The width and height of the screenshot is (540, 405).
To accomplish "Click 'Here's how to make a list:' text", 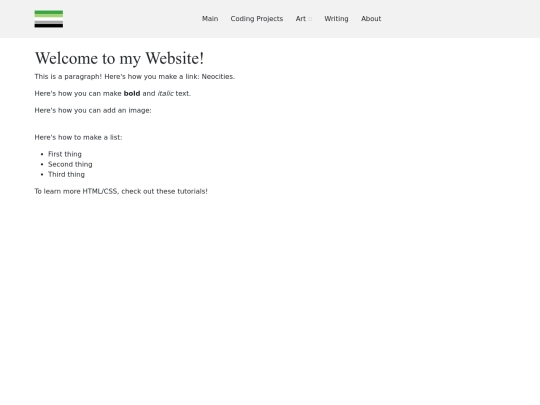I will click(x=78, y=137).
